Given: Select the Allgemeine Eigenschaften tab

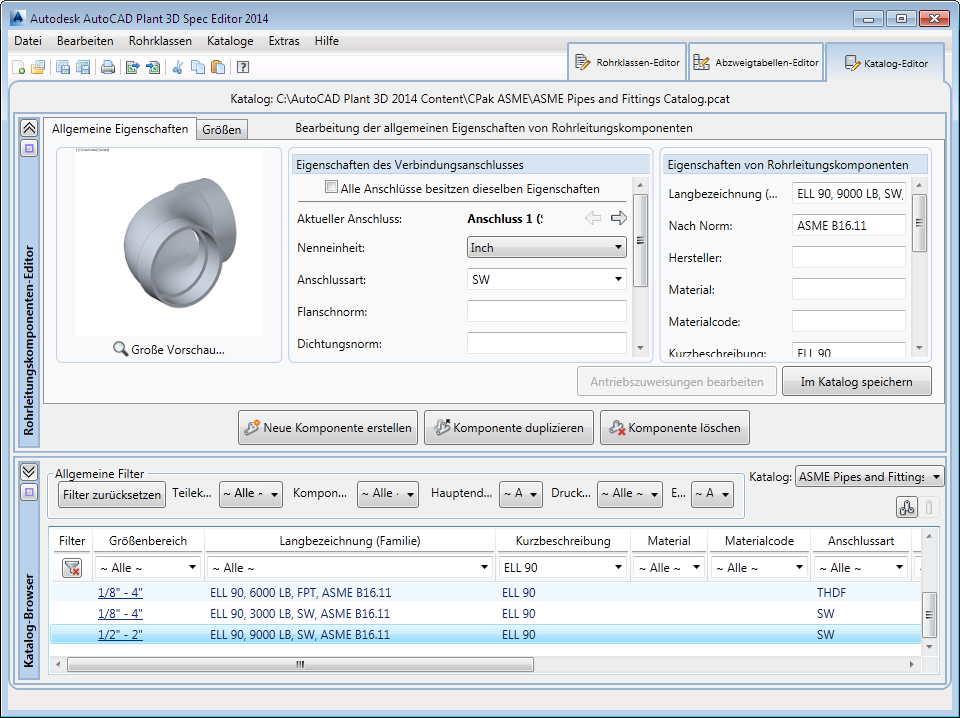Looking at the screenshot, I should (120, 129).
